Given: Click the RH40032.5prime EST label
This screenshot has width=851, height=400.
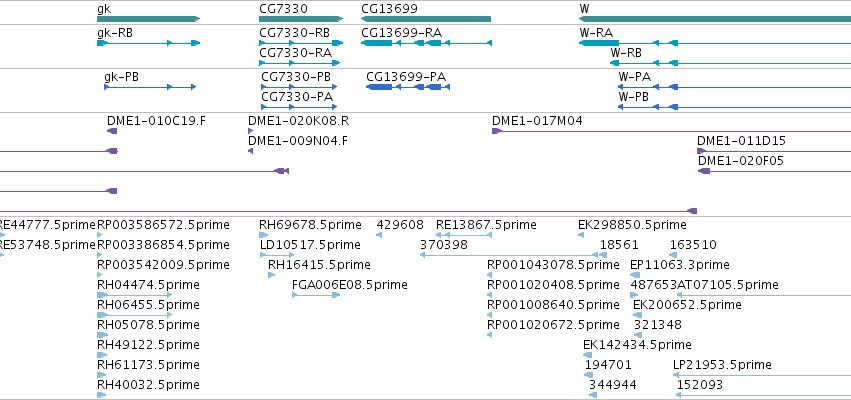Looking at the screenshot, I should click(148, 385).
